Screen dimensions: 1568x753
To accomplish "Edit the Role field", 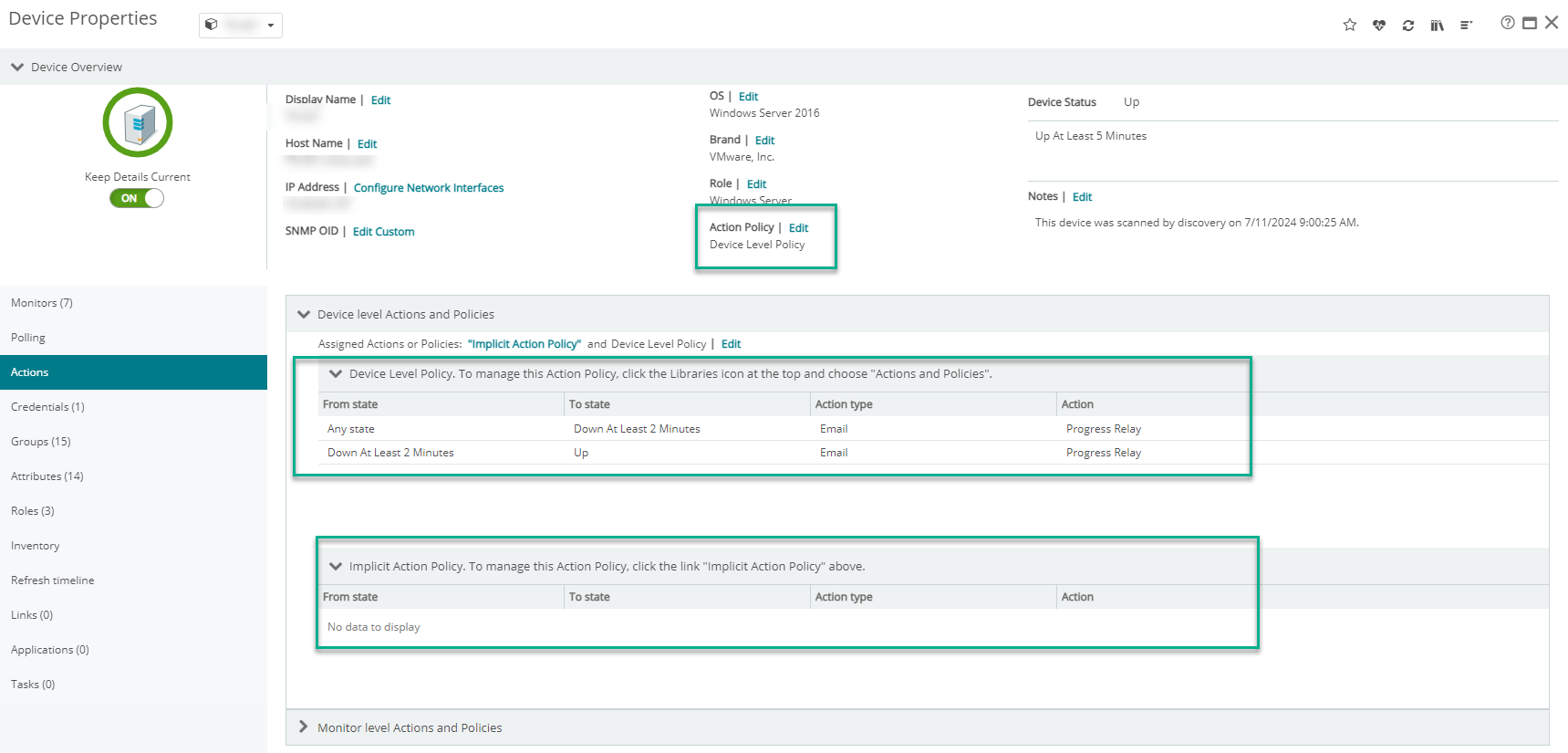I will click(756, 184).
